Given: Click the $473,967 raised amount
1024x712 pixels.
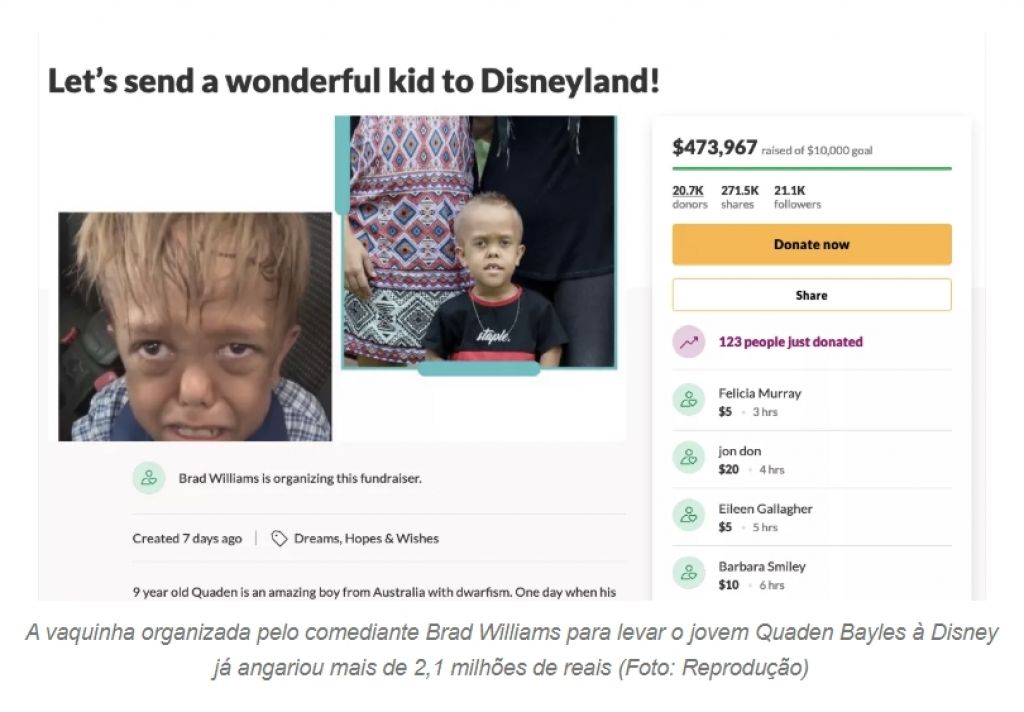Looking at the screenshot, I should [714, 148].
